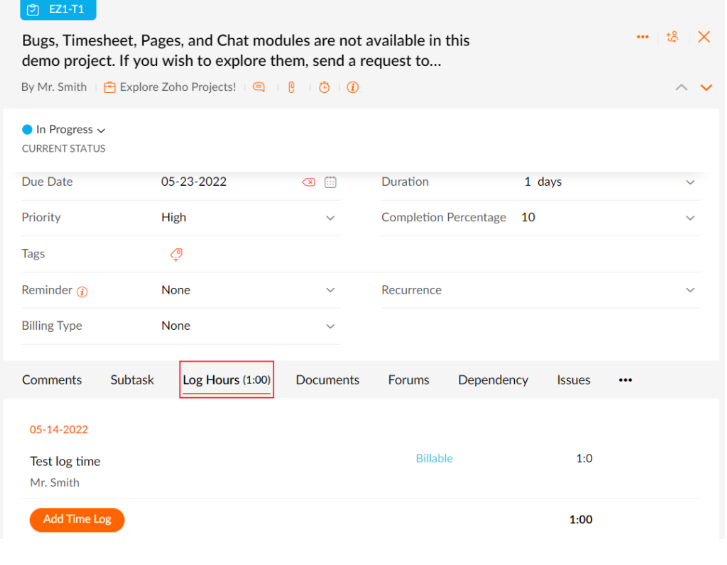Open the Priority dropdown
This screenshot has height=565, width=727.
330,218
